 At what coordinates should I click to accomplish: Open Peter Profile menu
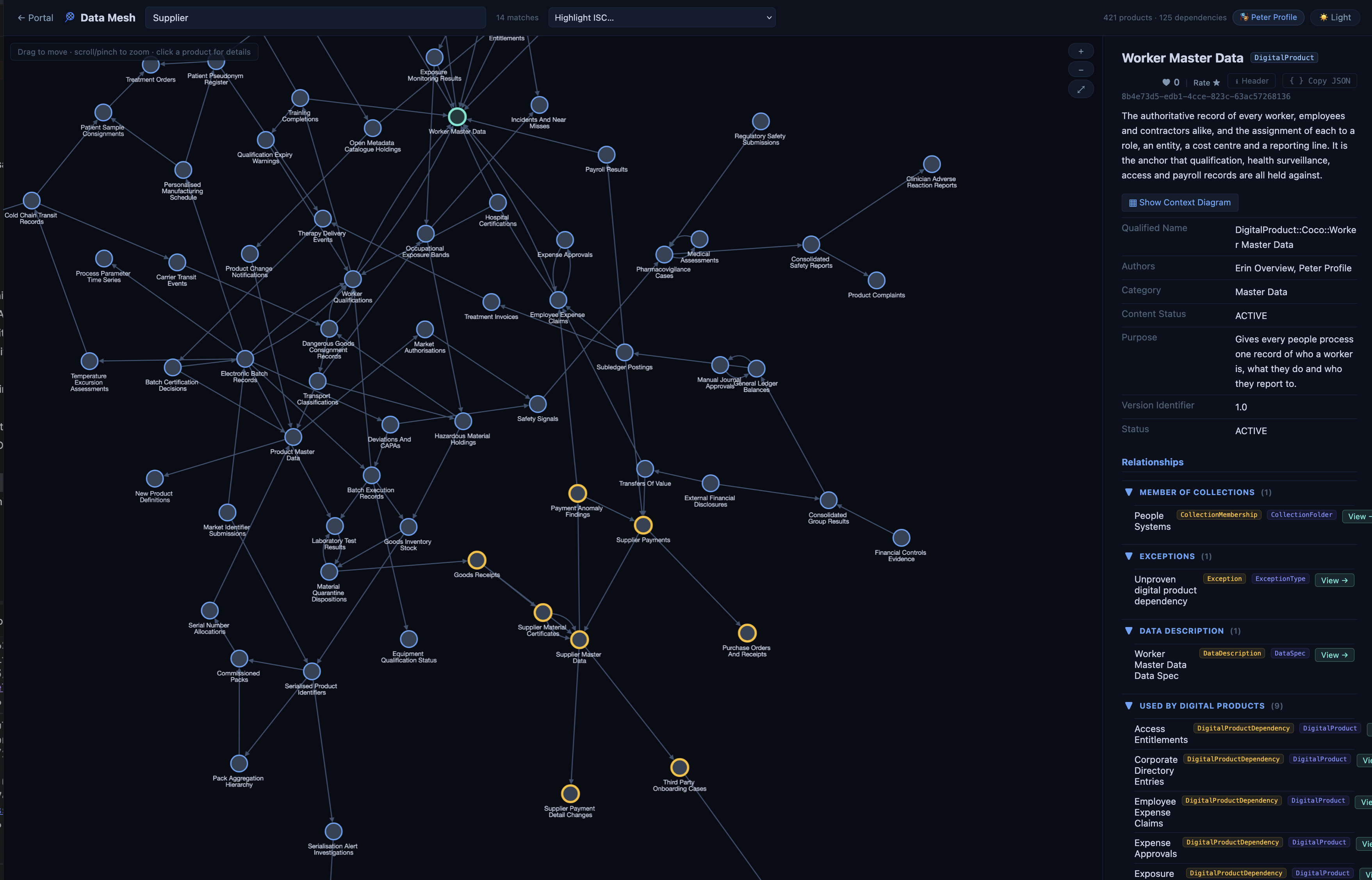(x=1269, y=18)
